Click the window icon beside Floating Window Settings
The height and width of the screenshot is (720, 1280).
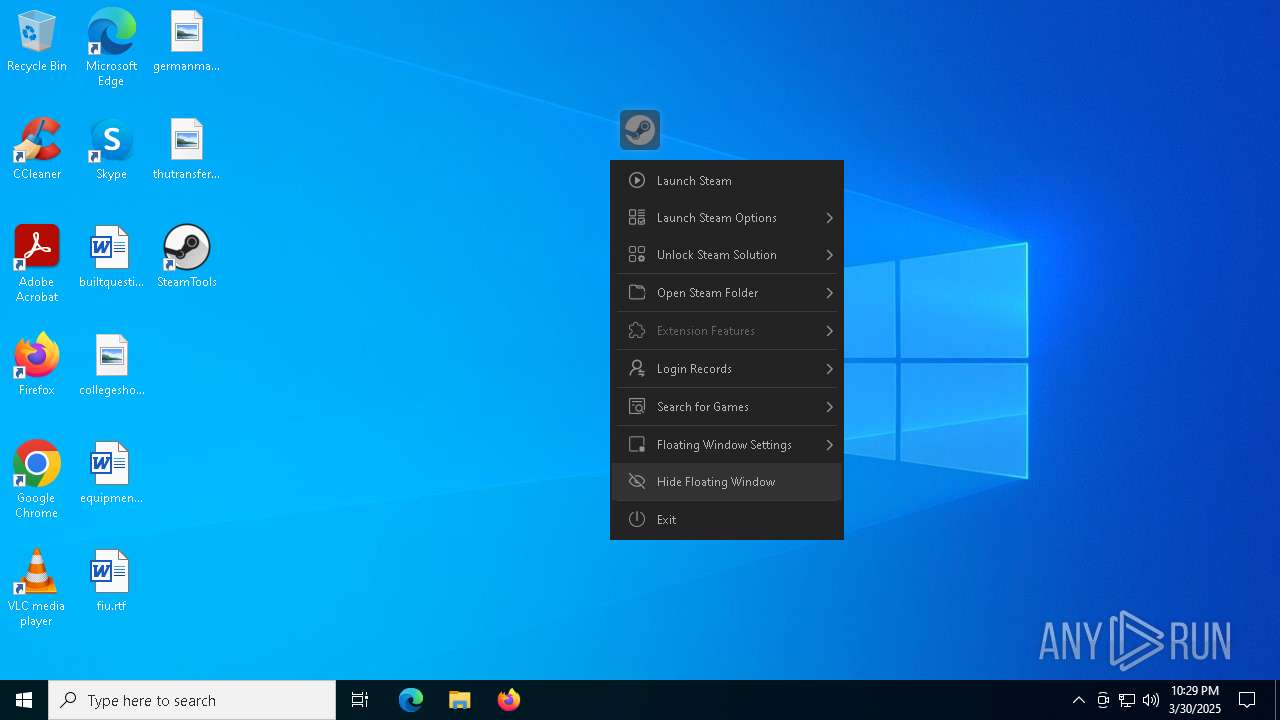(x=637, y=445)
